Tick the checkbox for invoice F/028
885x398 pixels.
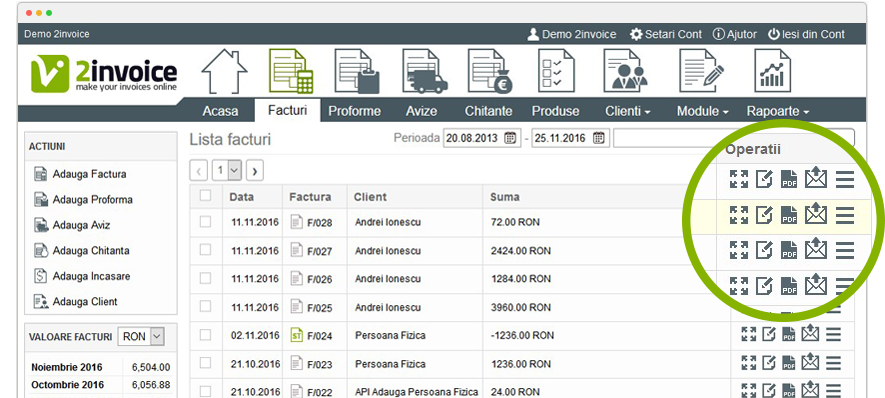(205, 222)
